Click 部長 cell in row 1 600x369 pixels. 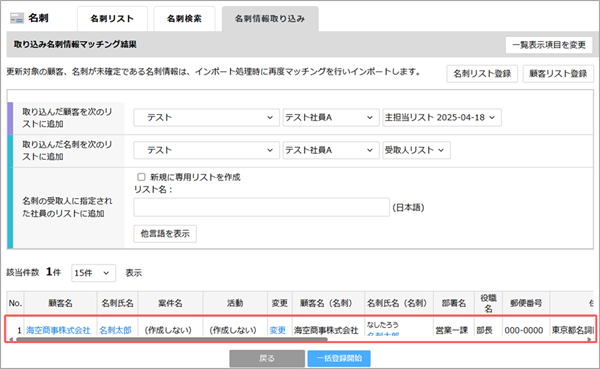click(484, 330)
